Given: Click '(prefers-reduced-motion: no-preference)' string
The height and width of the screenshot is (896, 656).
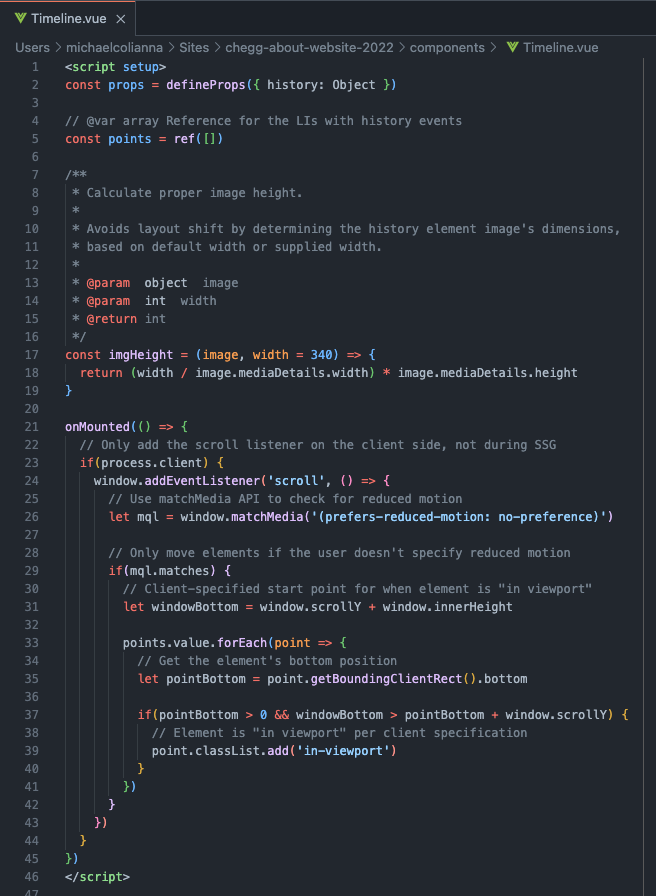Looking at the screenshot, I should click(x=458, y=517).
